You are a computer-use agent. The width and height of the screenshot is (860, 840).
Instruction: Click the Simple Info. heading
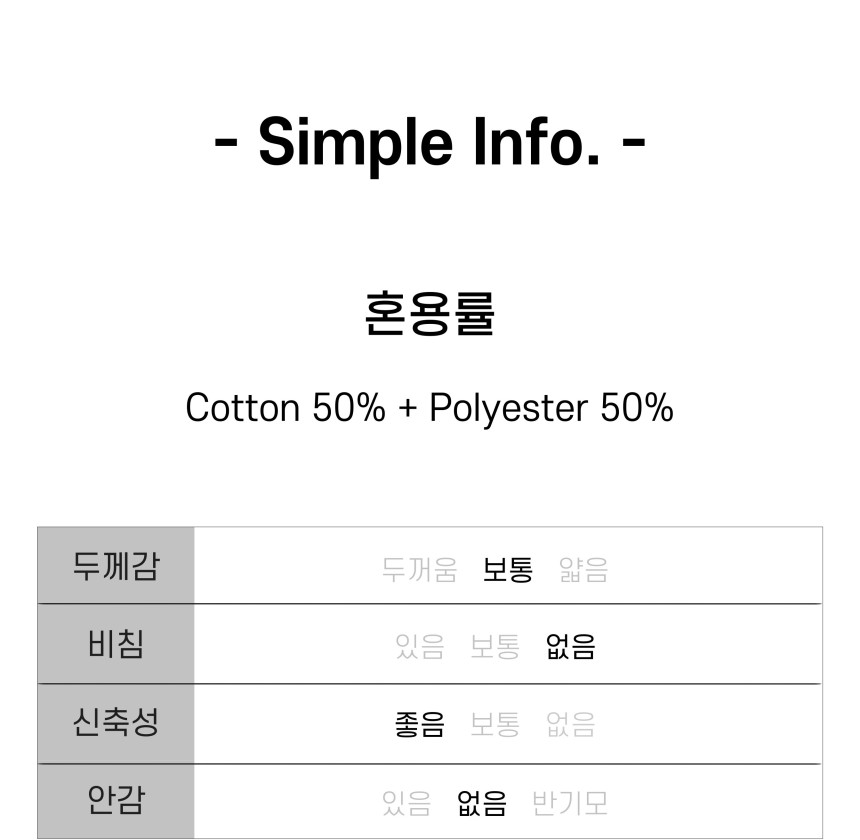pos(429,143)
